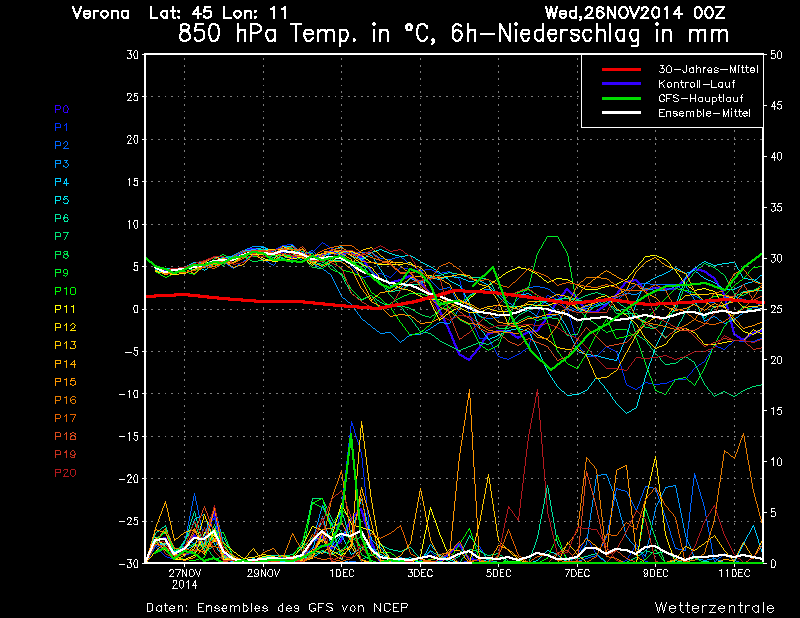Click the Ensemble-Mittel legend text
Screen dimensions: 800x618
coord(704,113)
